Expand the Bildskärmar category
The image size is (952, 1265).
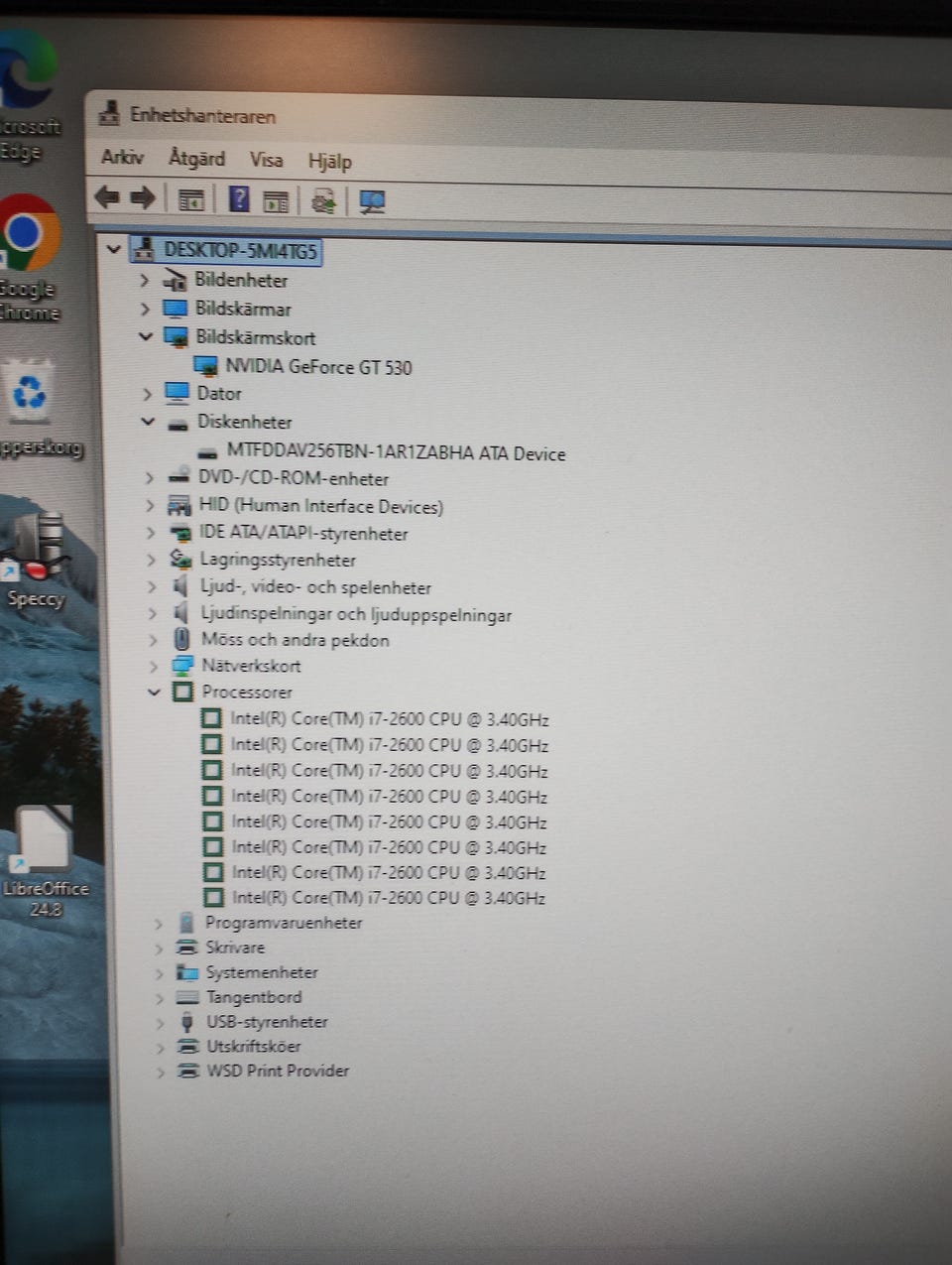pyautogui.click(x=145, y=310)
